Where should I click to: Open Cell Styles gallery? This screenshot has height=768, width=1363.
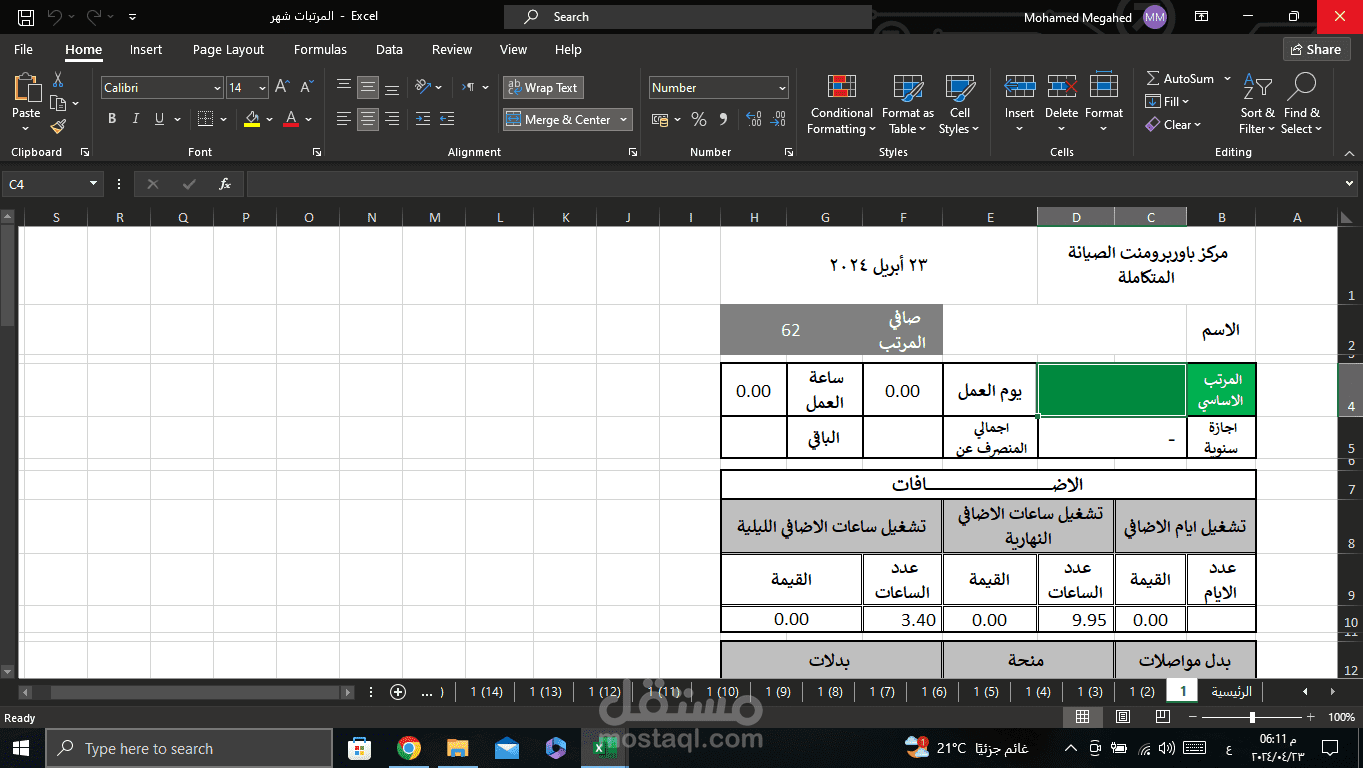(x=960, y=104)
